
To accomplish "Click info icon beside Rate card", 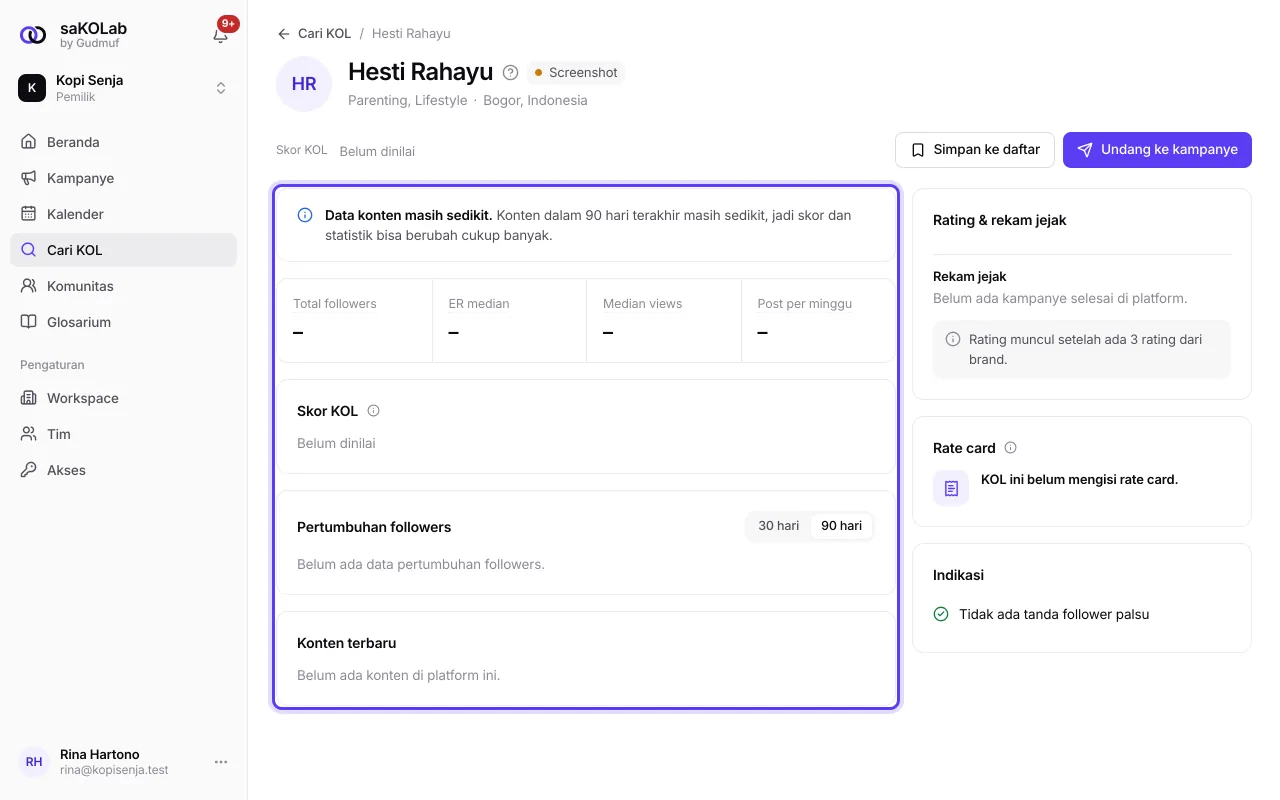I will (1010, 448).
